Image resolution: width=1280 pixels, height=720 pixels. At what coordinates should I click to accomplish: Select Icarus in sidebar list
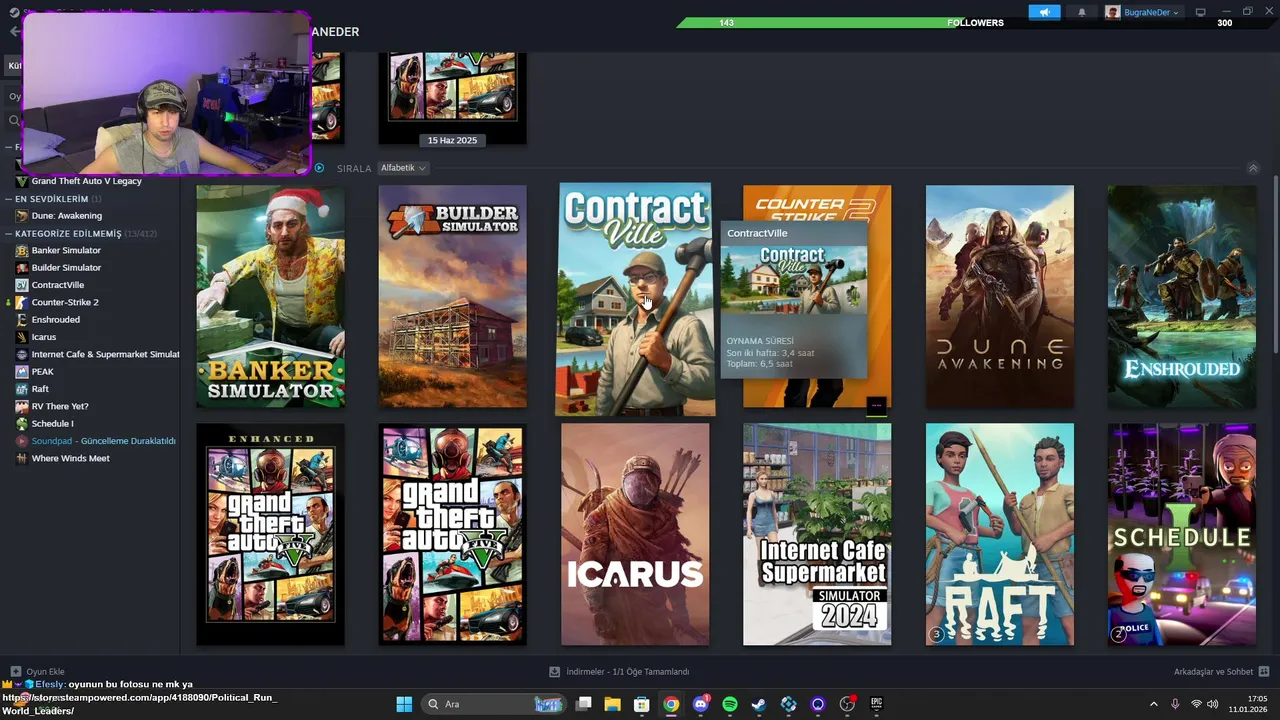pos(44,337)
